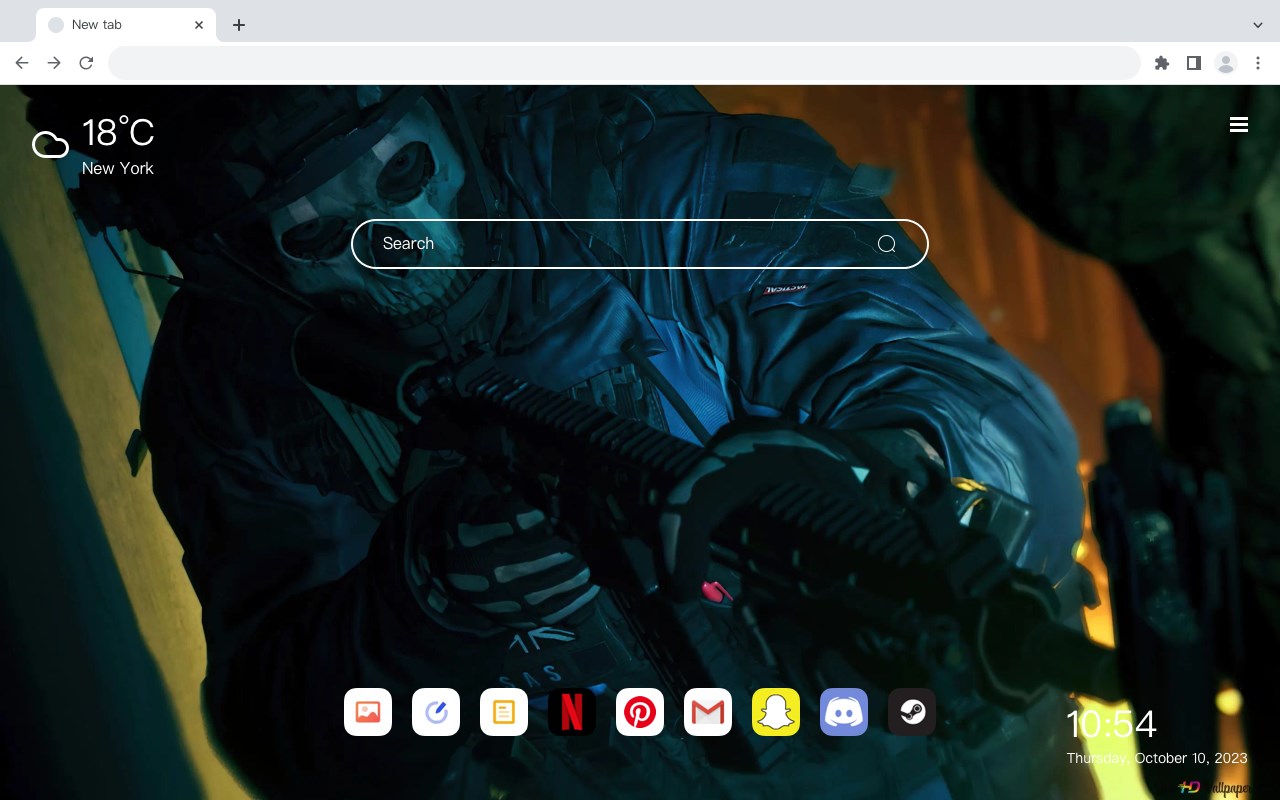The width and height of the screenshot is (1280, 800).
Task: Launch the Netflix shortcut
Action: click(572, 712)
